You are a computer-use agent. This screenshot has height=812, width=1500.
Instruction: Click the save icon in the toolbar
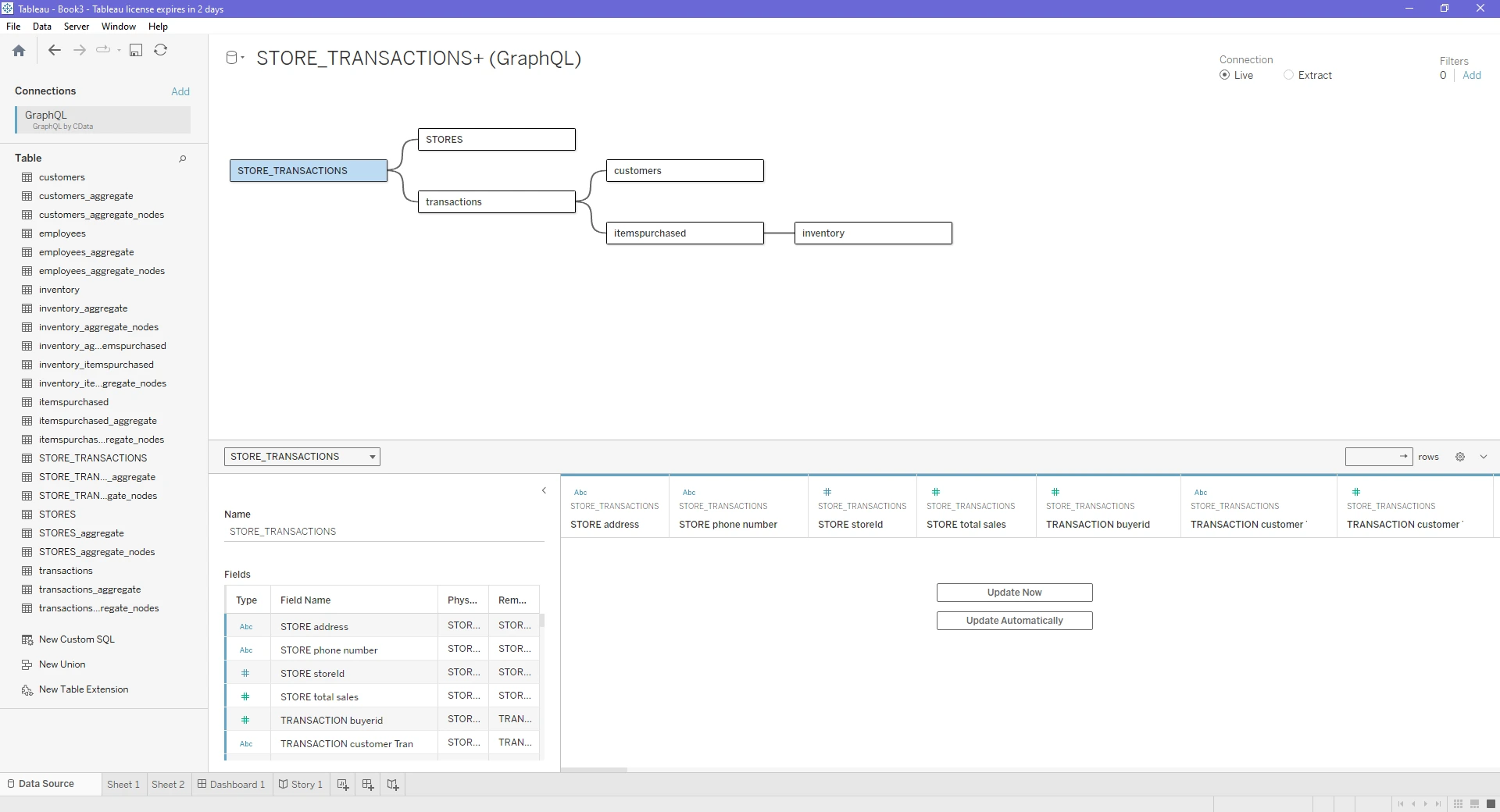tap(136, 50)
